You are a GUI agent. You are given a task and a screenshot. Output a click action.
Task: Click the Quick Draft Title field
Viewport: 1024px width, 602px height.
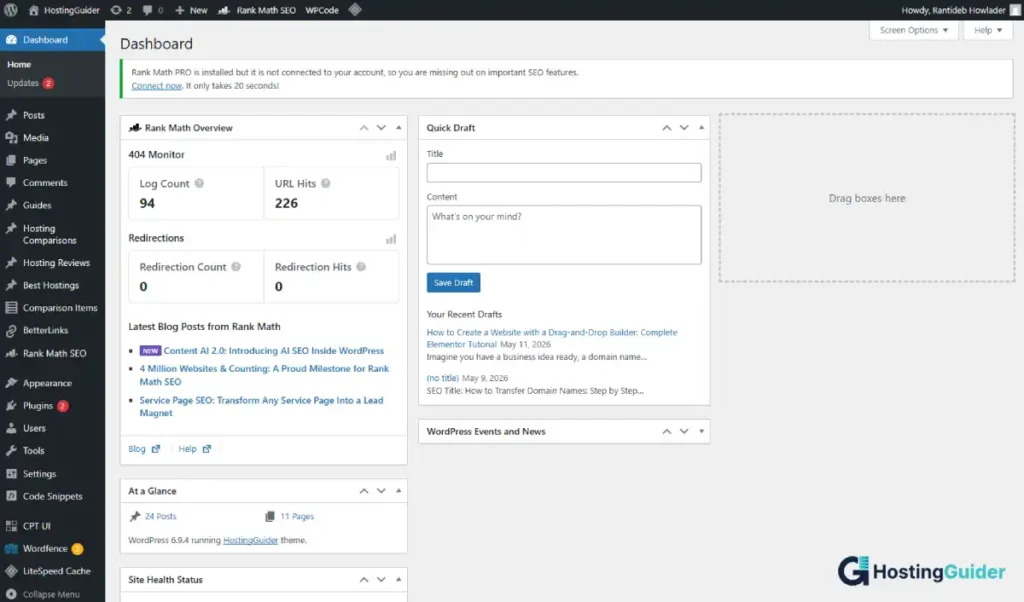pos(564,173)
